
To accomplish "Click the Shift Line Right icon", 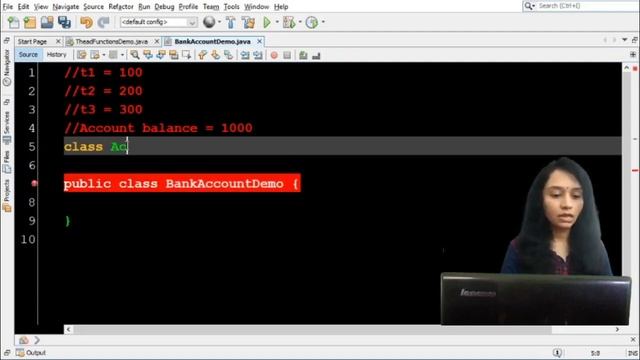I will 258,55.
